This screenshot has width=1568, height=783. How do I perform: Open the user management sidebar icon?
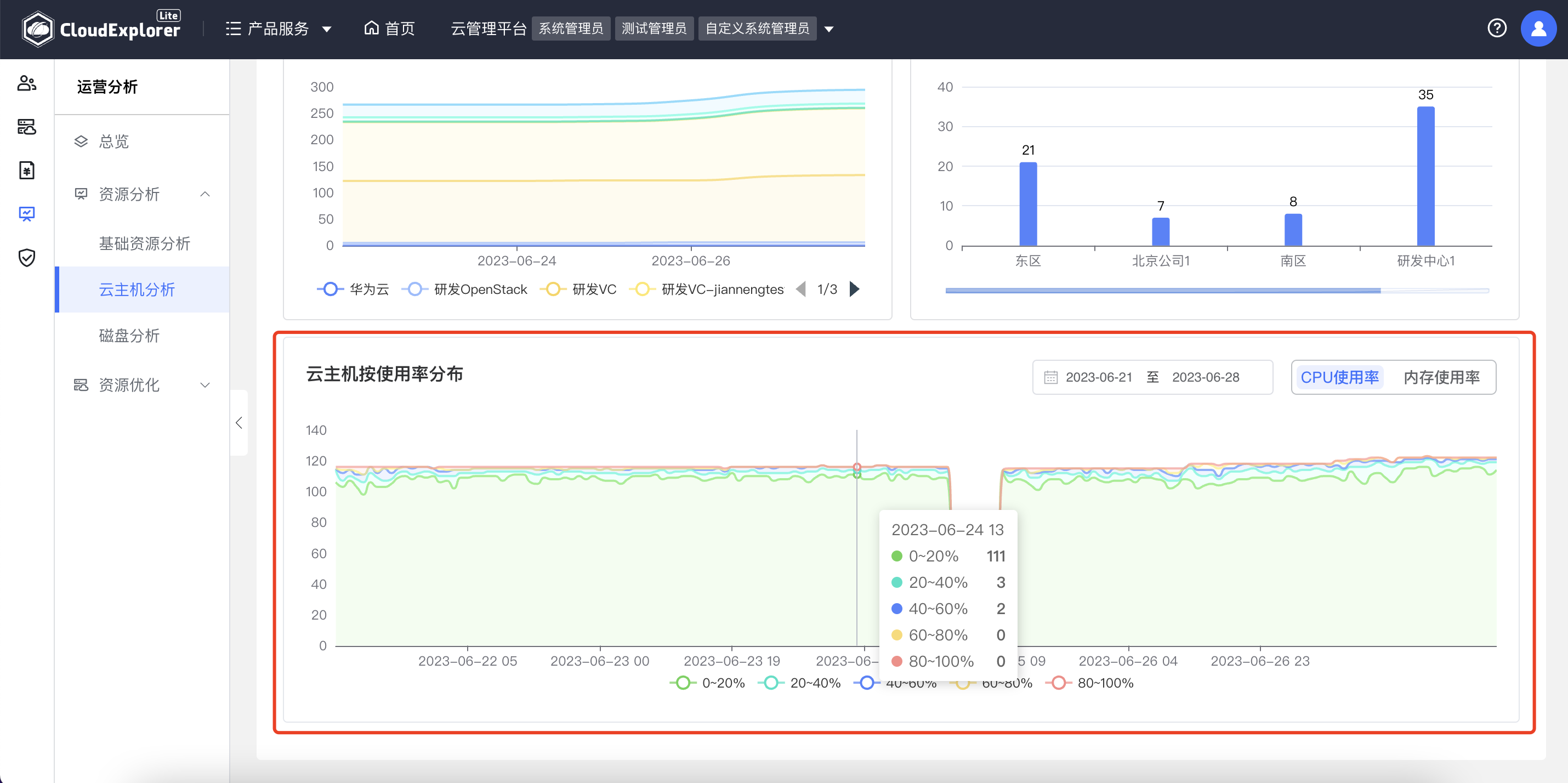[x=27, y=83]
